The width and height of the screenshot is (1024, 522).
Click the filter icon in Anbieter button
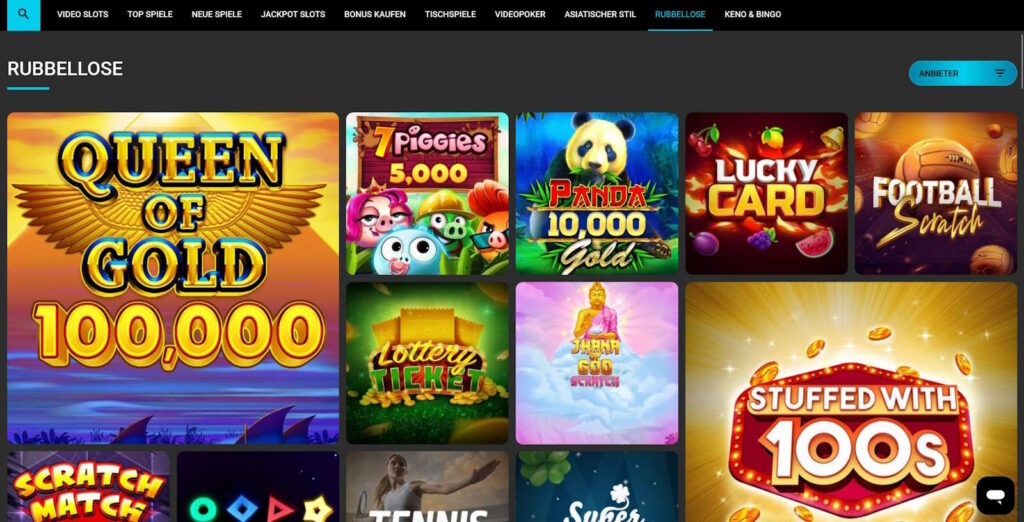(x=999, y=73)
